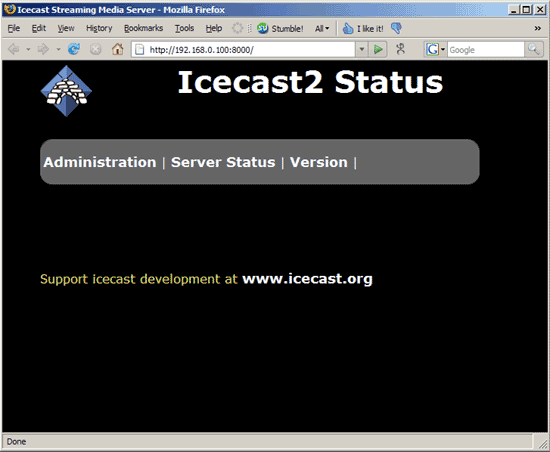Click the toolbar drag handle grip
The image size is (550, 452).
[249, 28]
